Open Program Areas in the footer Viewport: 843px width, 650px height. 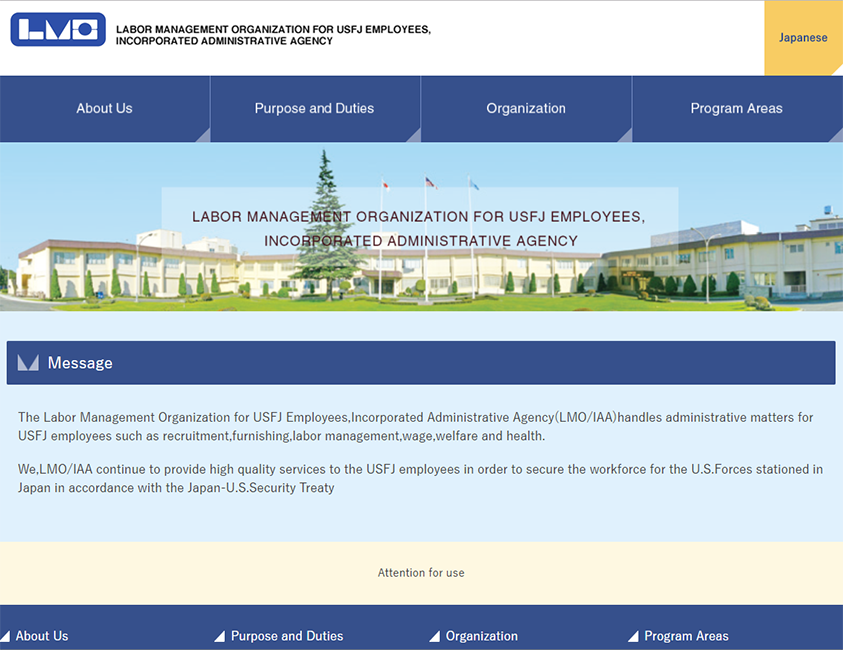(687, 636)
